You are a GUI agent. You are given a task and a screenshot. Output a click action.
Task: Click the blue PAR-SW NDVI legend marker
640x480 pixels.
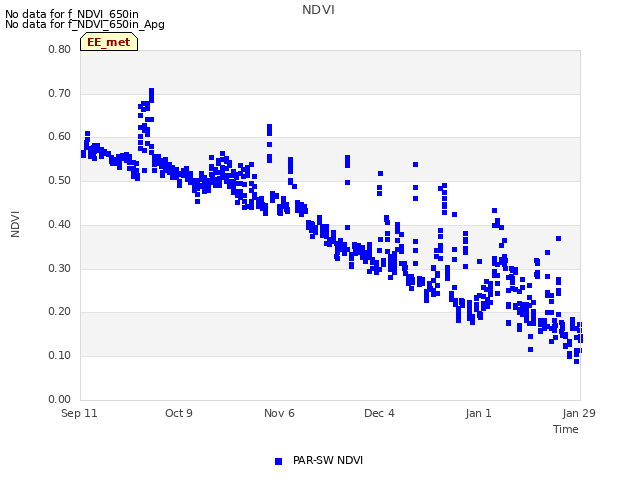coord(278,461)
